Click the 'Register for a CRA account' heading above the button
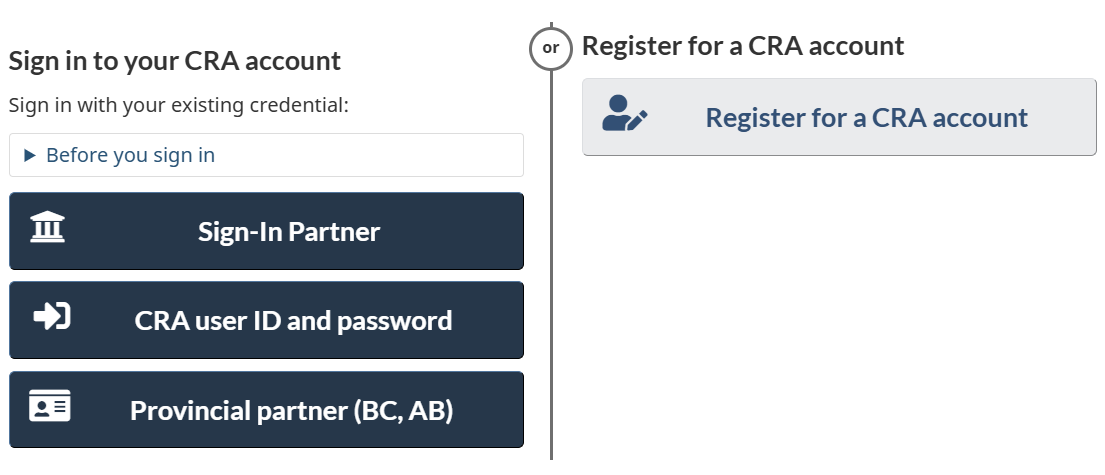 click(x=743, y=45)
